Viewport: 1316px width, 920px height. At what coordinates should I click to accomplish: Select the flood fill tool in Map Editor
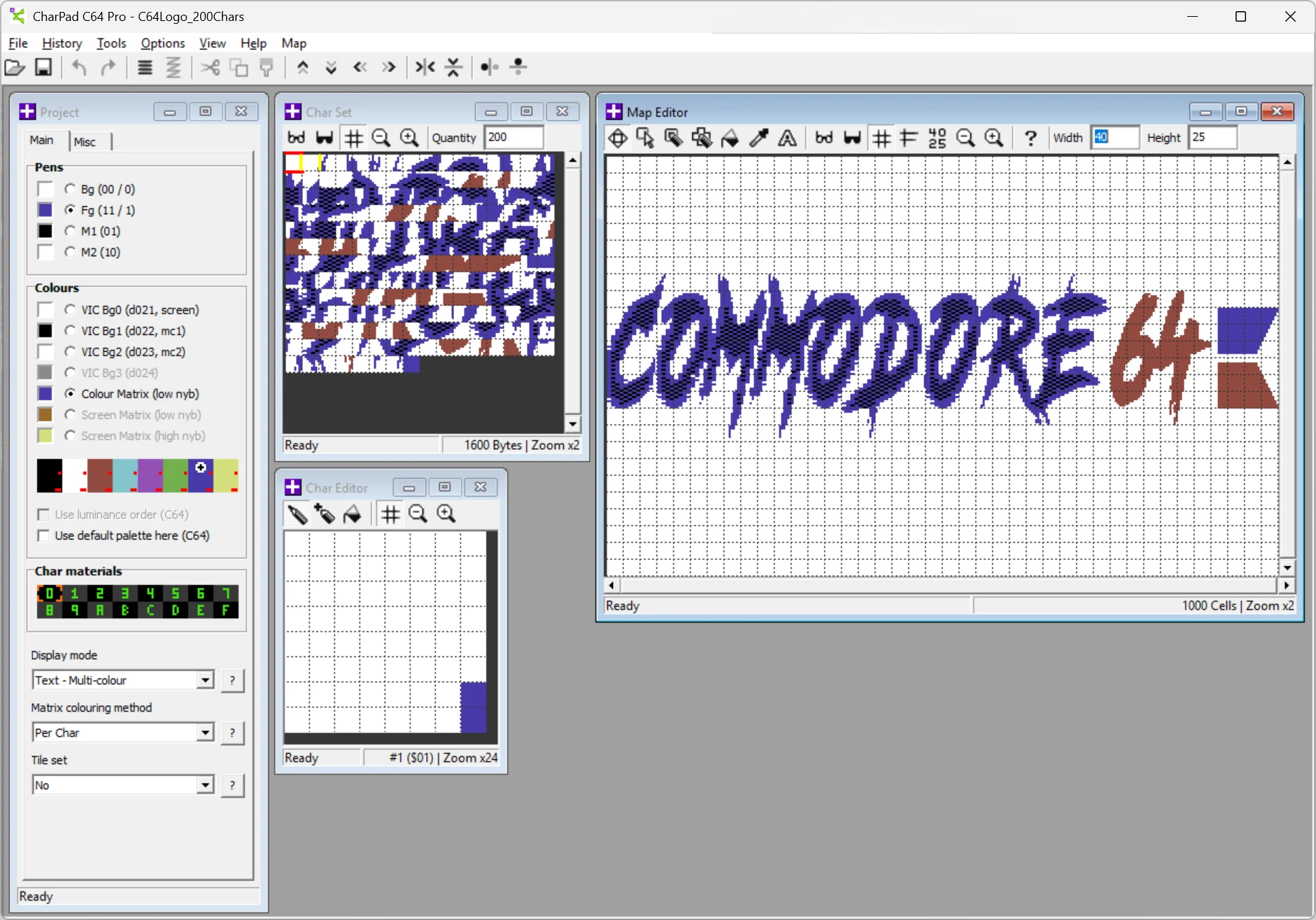[x=730, y=138]
